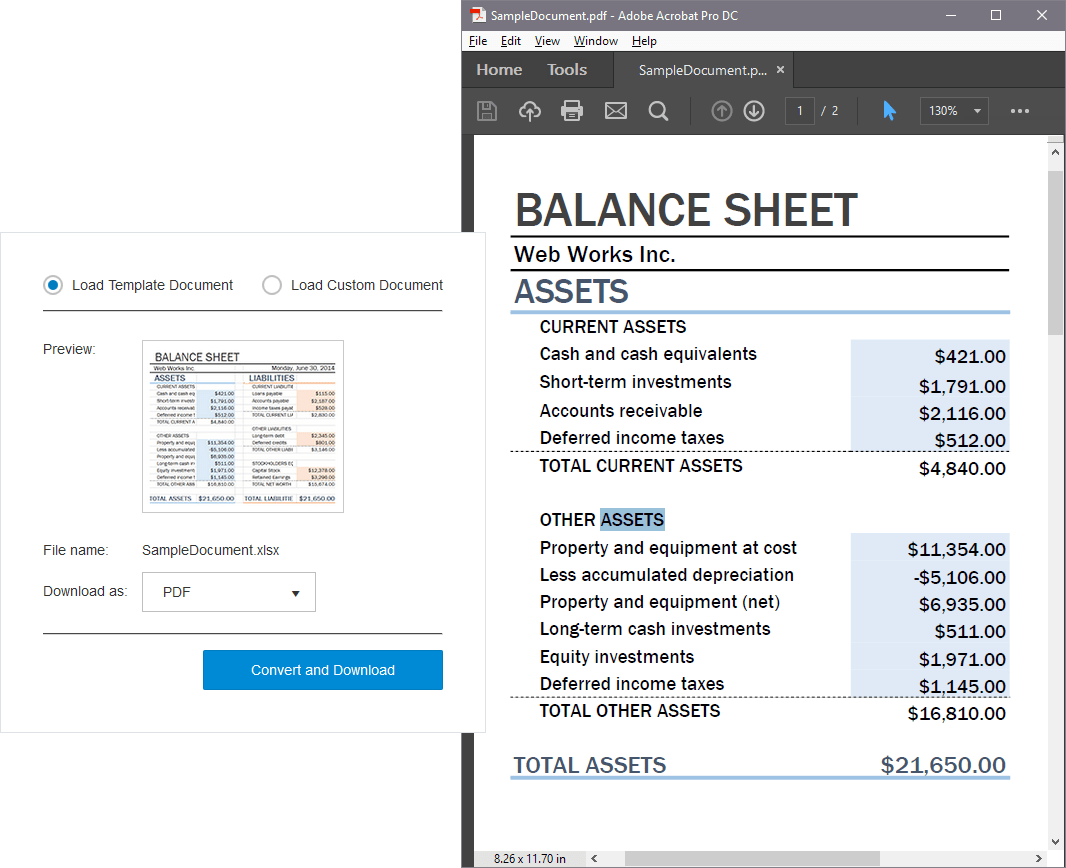Open the File menu
Viewport: 1066px width, 868px height.
(x=478, y=41)
